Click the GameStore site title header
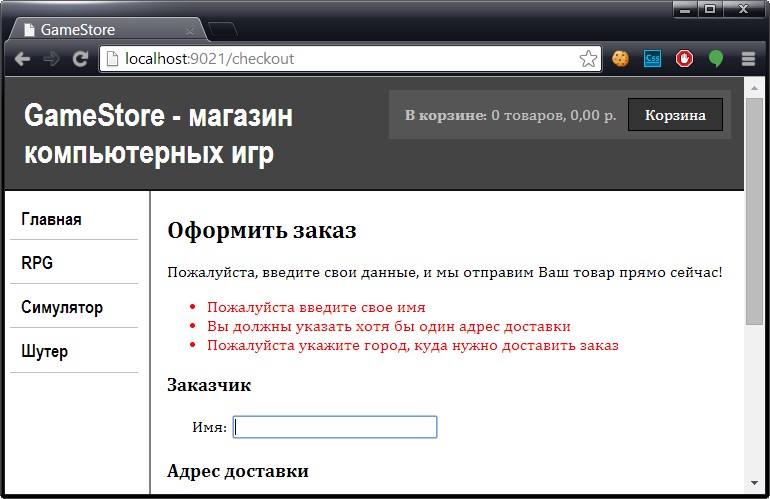 tap(158, 134)
